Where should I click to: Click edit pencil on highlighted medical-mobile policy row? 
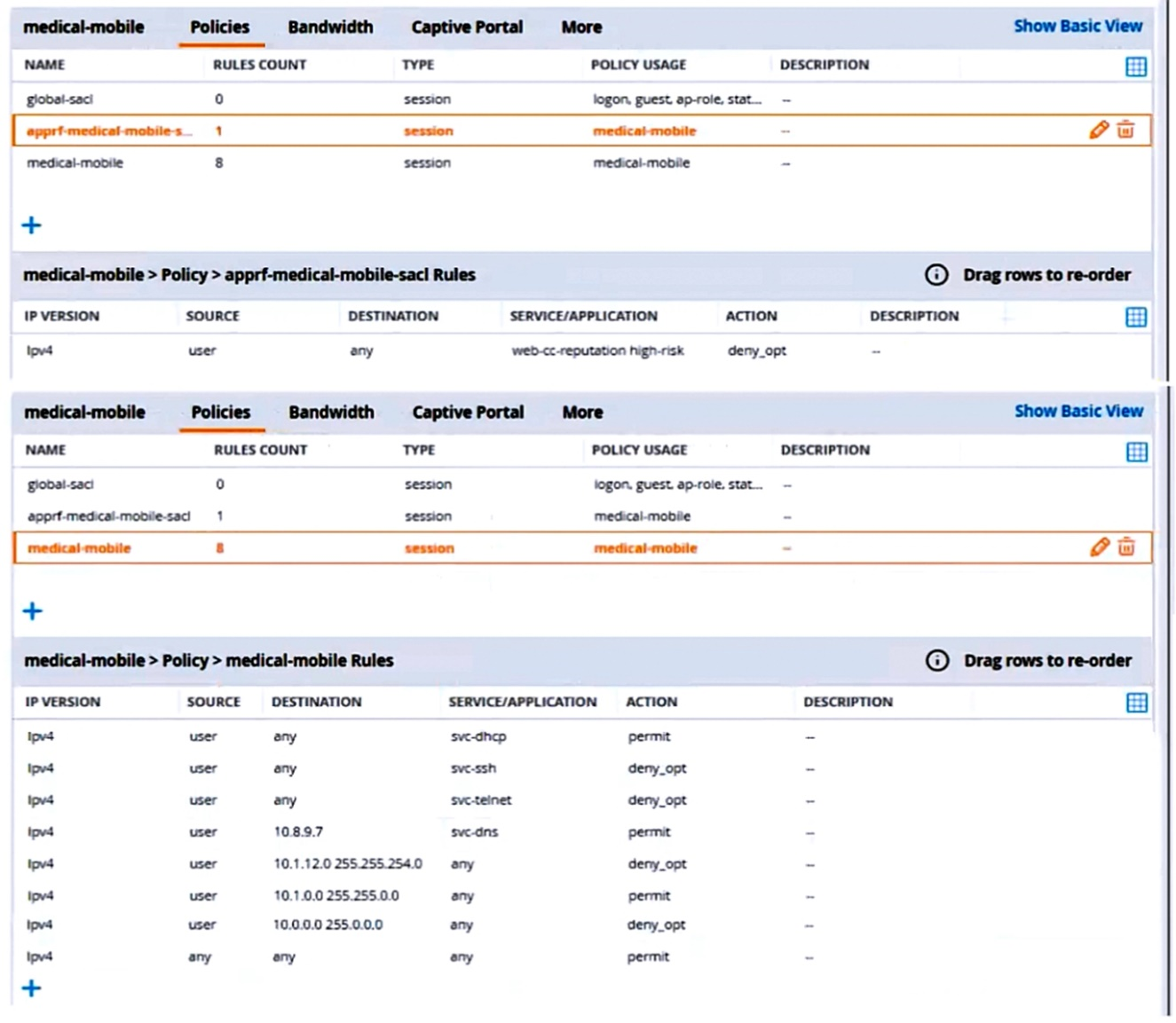point(1100,547)
